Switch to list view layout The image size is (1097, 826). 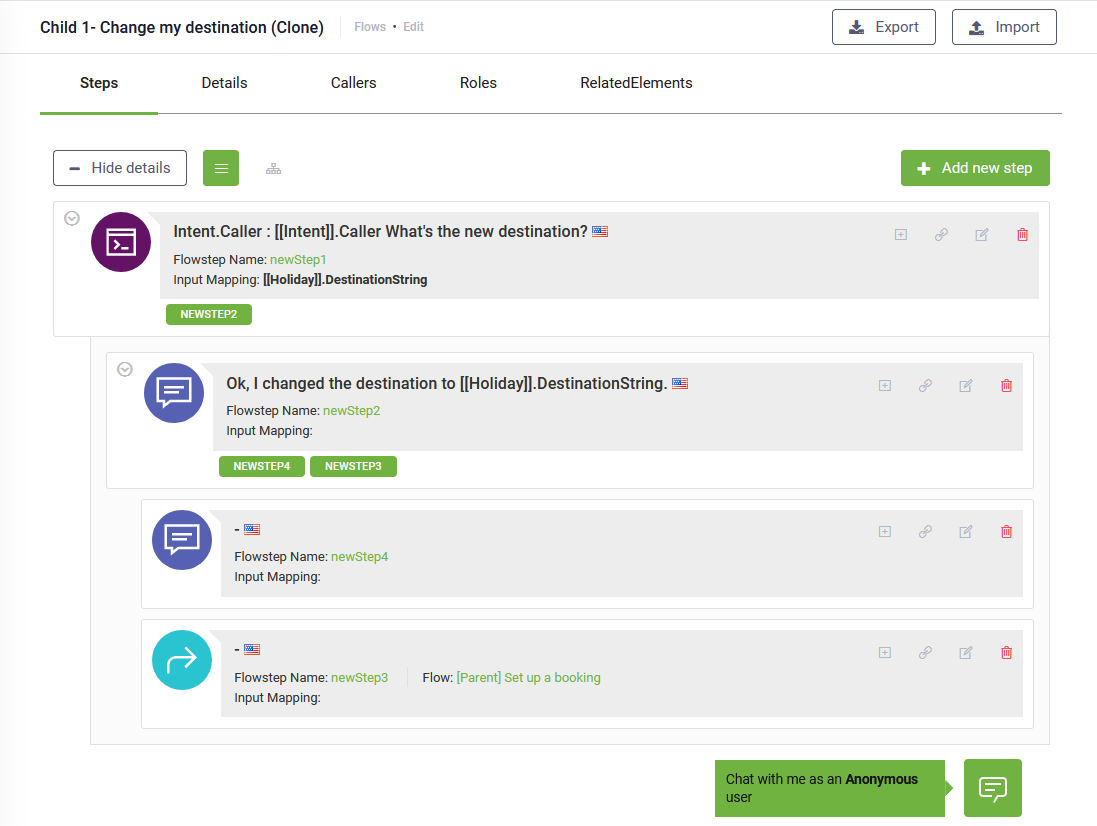221,168
